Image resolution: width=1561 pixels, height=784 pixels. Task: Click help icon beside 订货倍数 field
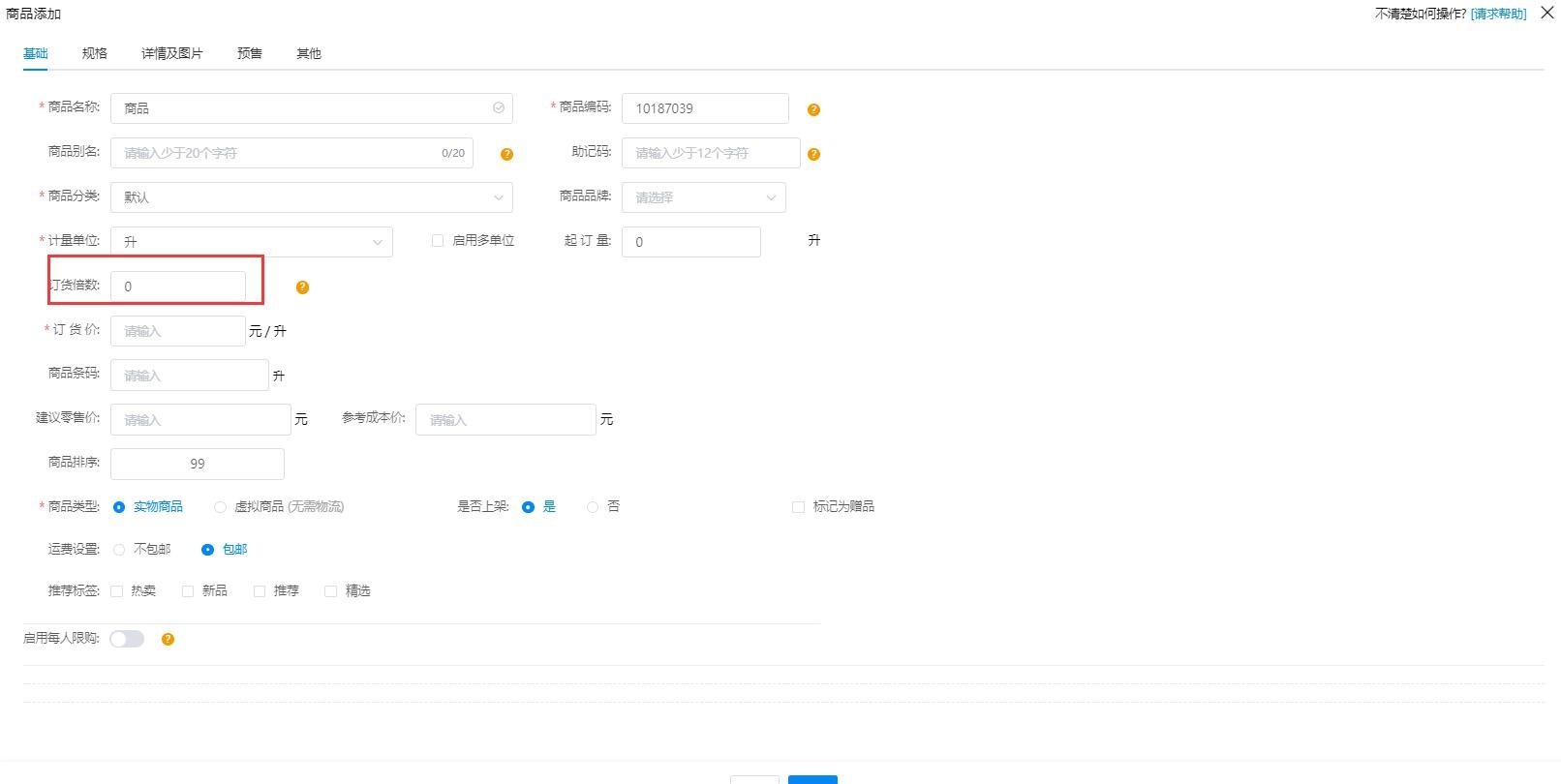pyautogui.click(x=302, y=287)
